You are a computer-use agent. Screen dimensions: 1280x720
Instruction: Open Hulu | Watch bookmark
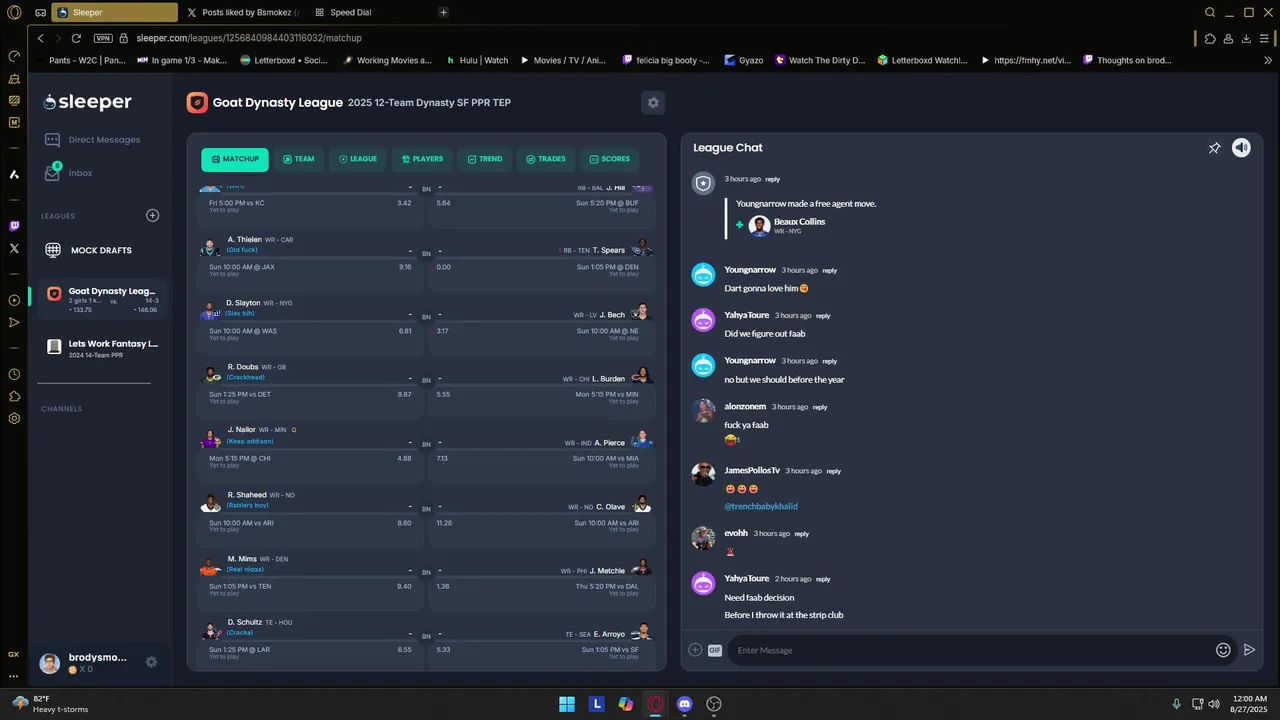pos(477,60)
